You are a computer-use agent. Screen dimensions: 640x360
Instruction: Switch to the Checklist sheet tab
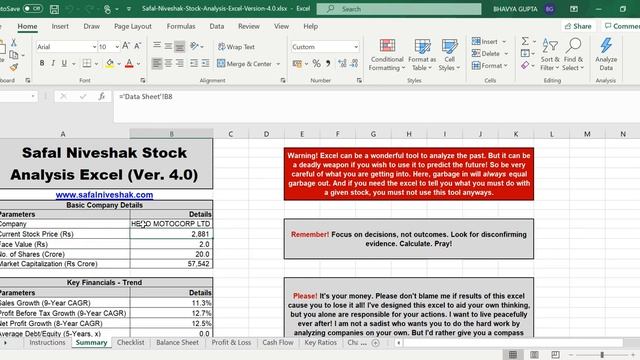(x=131, y=342)
